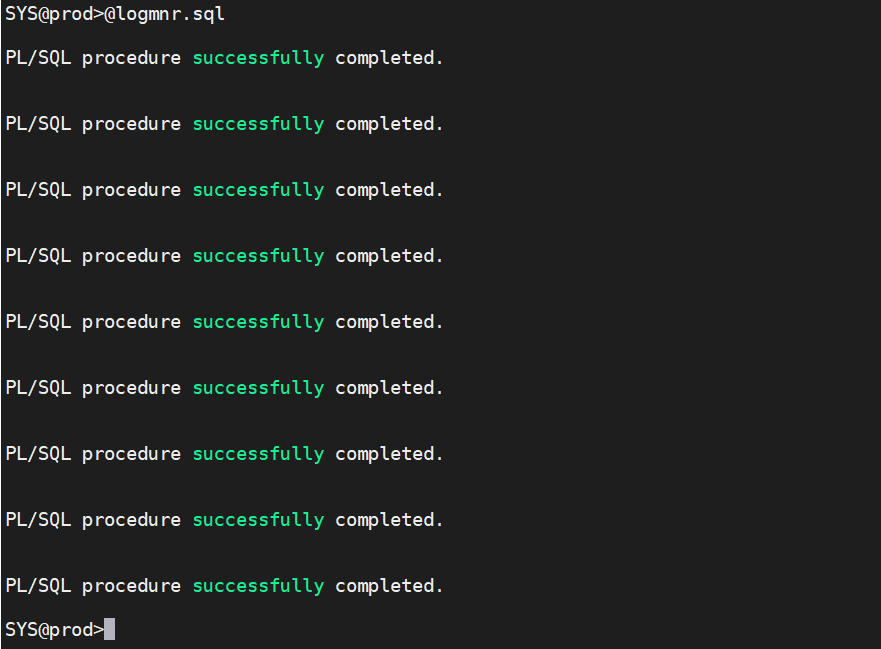Click "PL/SQL" in the first output line
881x649 pixels.
click(x=38, y=58)
